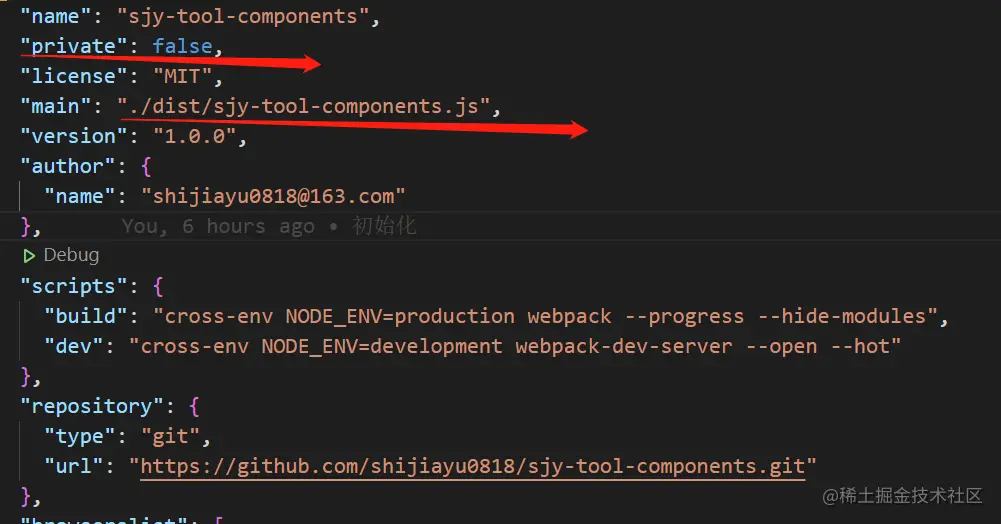Click the false value of private
The image size is (1001, 524).
point(182,46)
